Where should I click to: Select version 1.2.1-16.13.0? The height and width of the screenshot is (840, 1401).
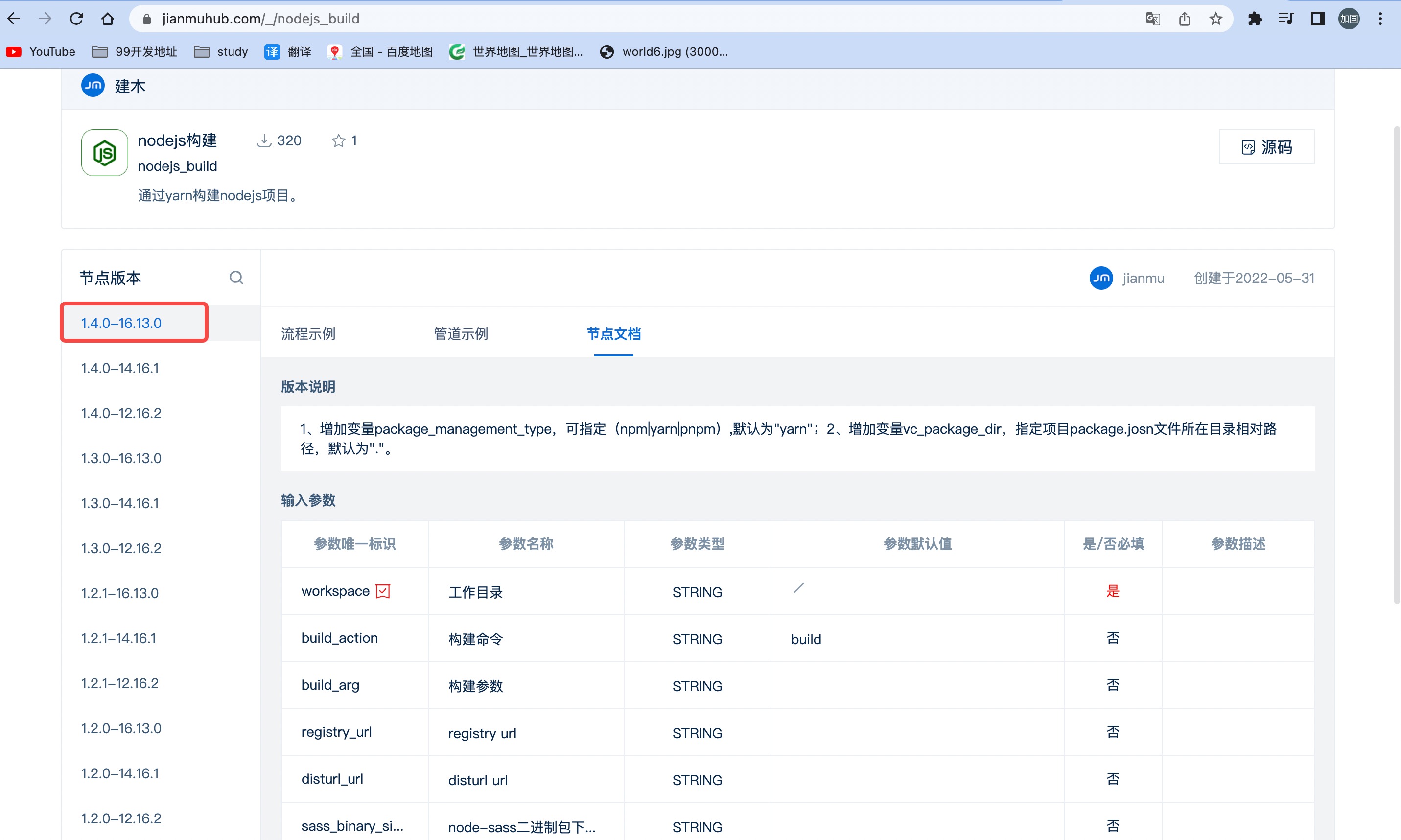coord(120,593)
